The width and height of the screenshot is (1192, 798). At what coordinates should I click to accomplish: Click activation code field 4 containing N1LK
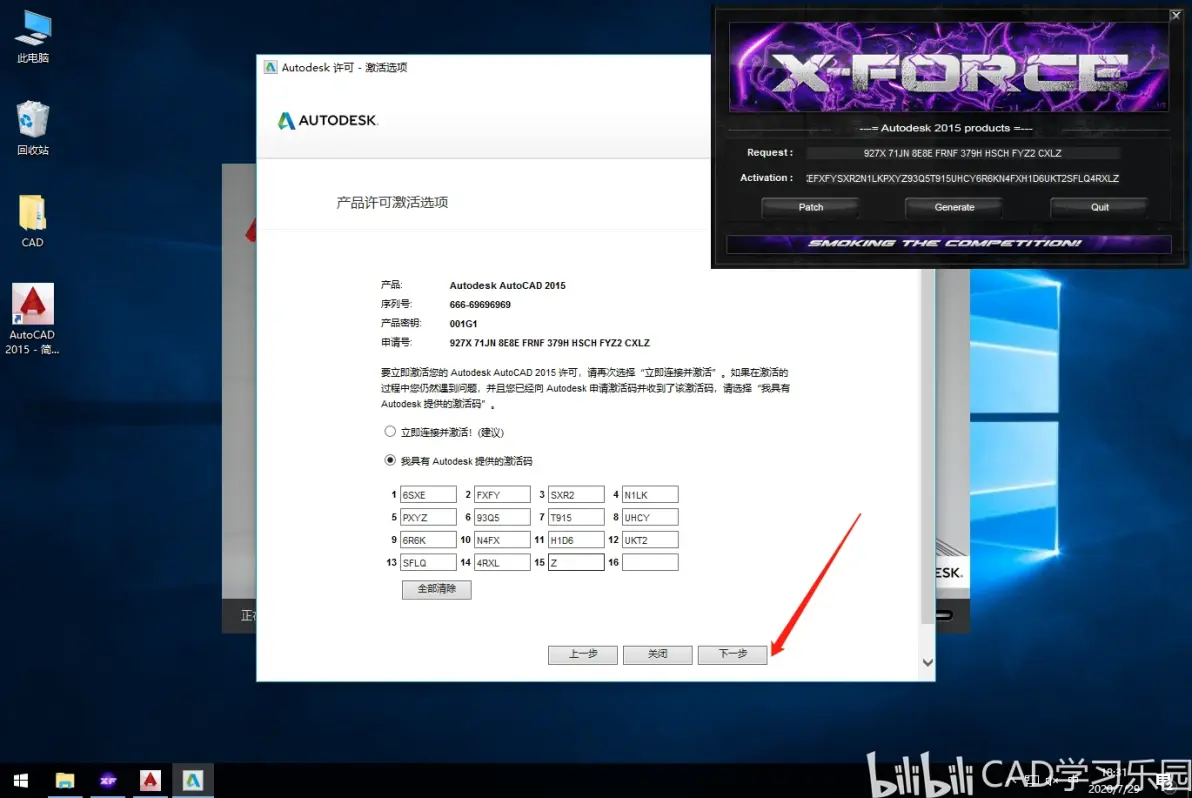650,495
